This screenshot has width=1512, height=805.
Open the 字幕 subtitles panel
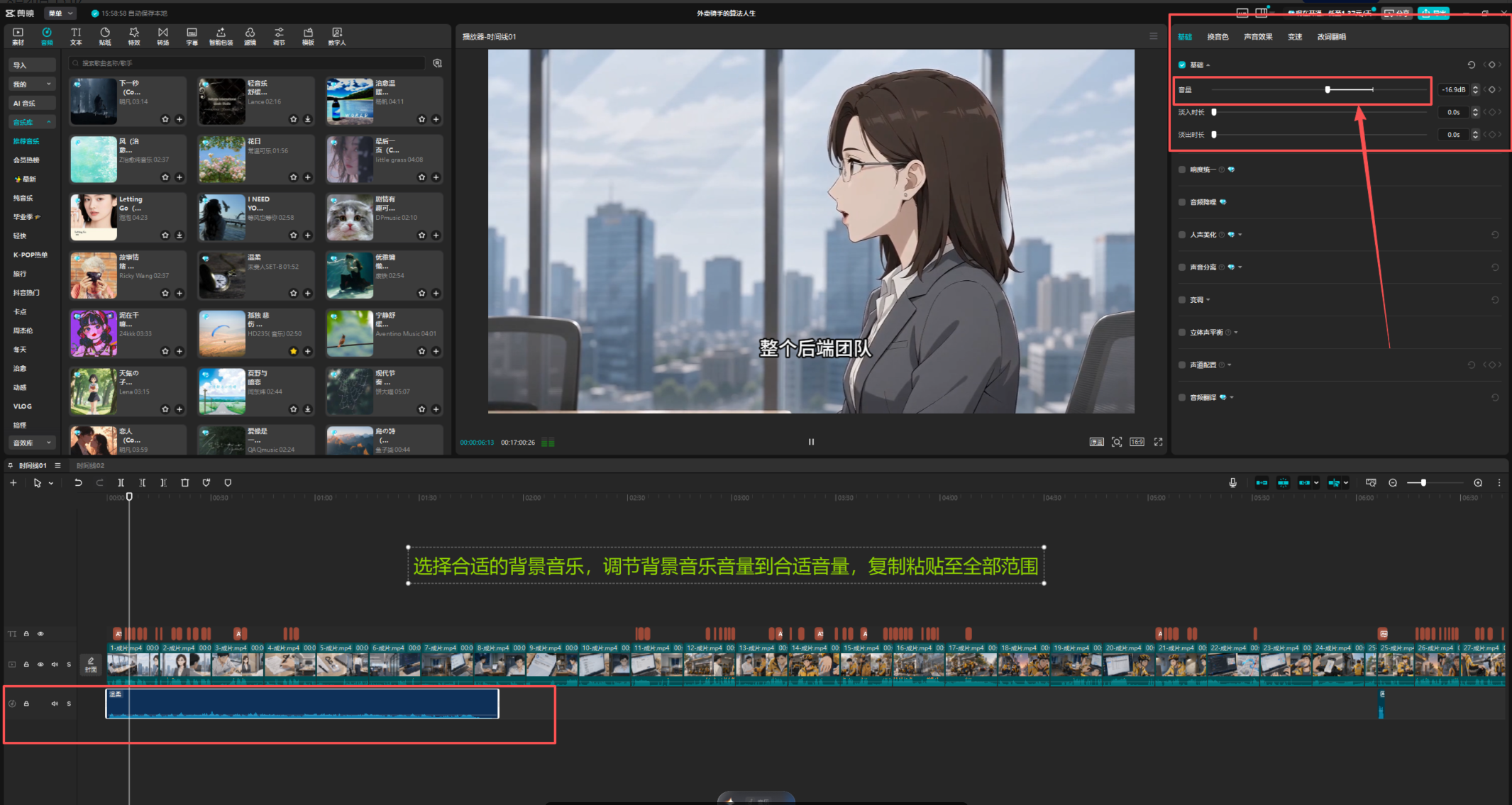pyautogui.click(x=192, y=36)
